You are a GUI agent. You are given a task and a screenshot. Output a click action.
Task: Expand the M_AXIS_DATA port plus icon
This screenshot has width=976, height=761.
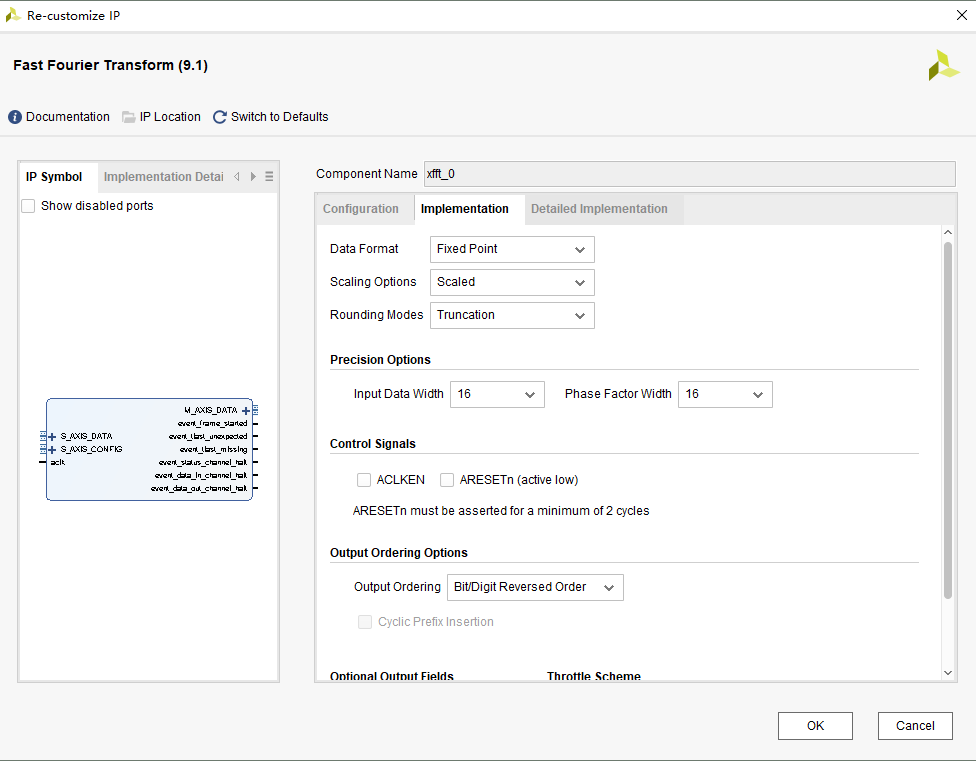(x=246, y=410)
